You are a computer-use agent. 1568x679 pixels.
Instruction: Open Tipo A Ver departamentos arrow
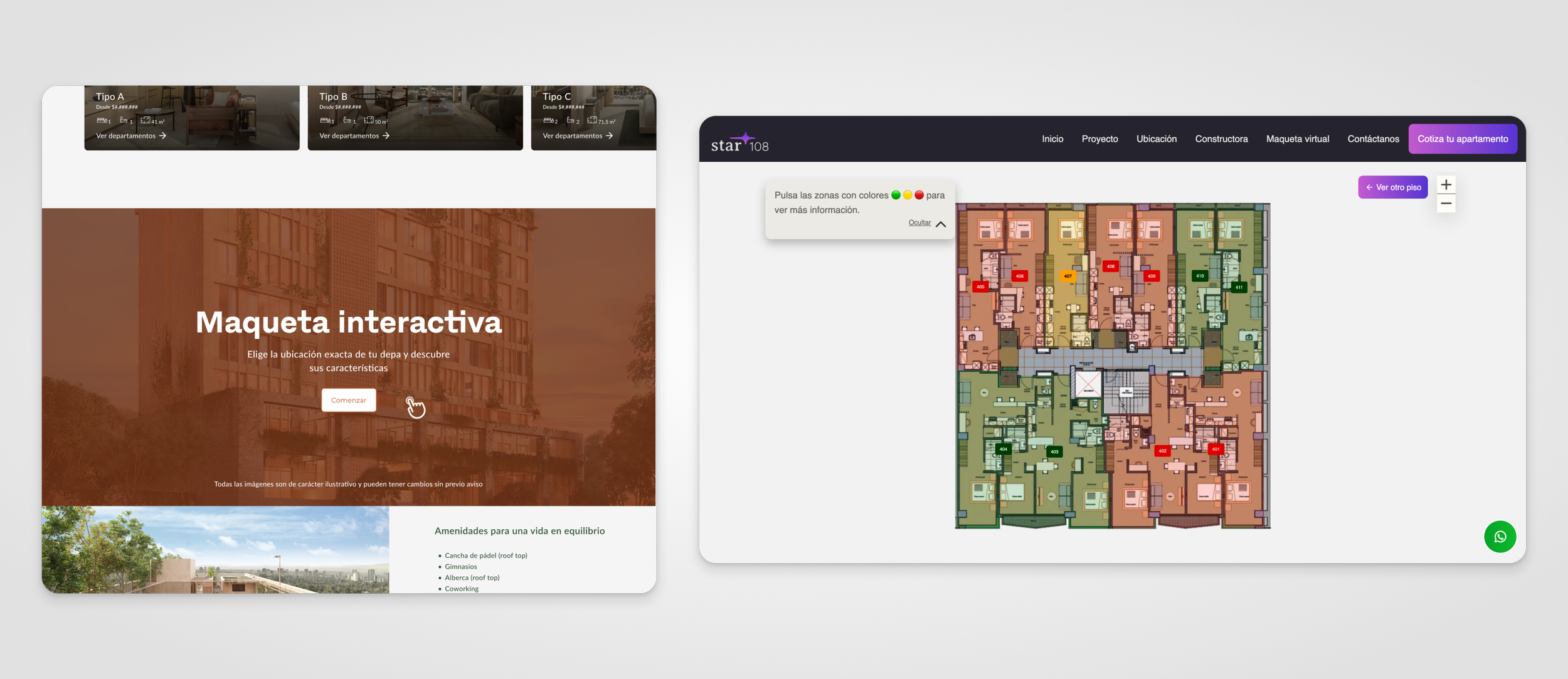[162, 136]
